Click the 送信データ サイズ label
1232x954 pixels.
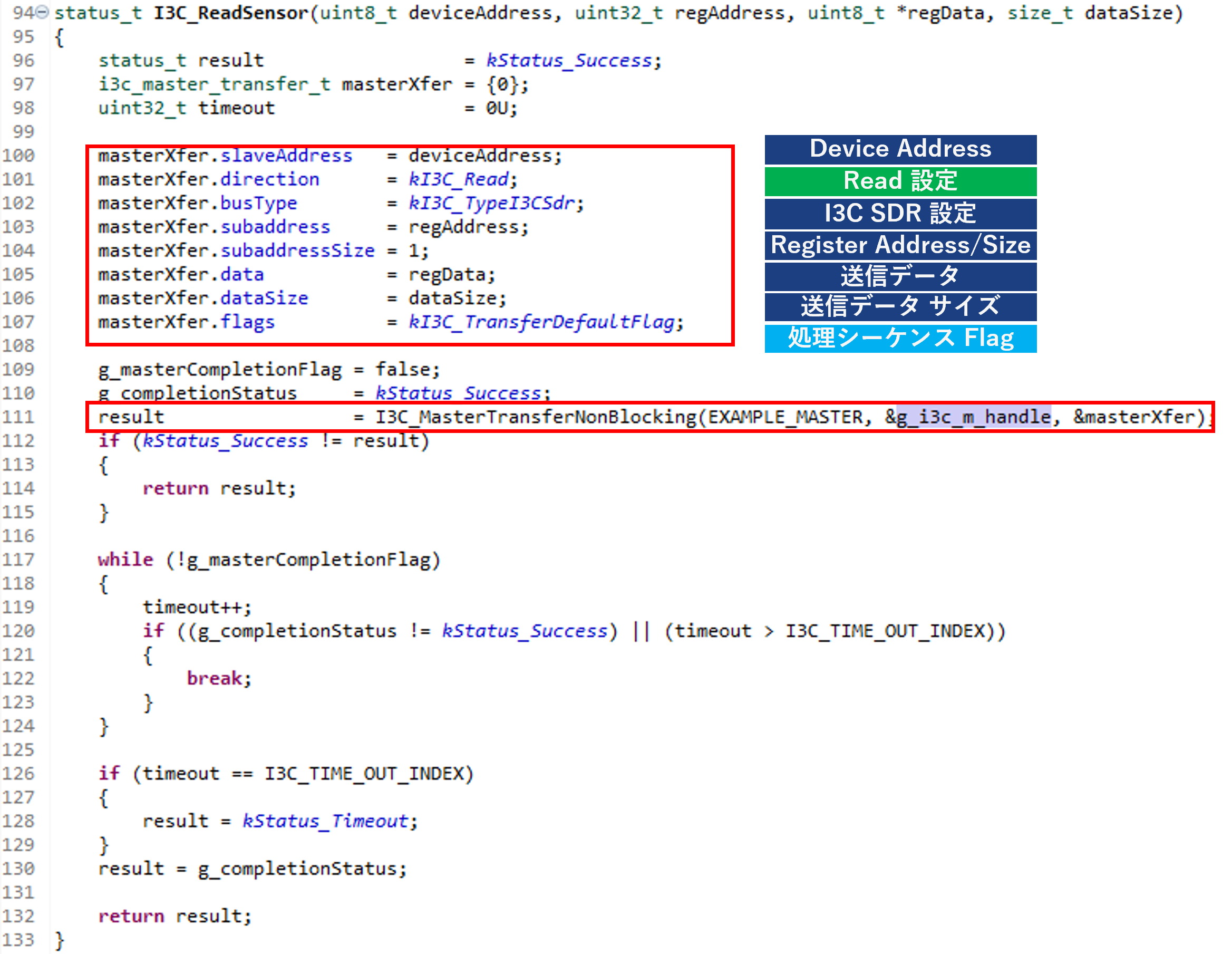[900, 306]
